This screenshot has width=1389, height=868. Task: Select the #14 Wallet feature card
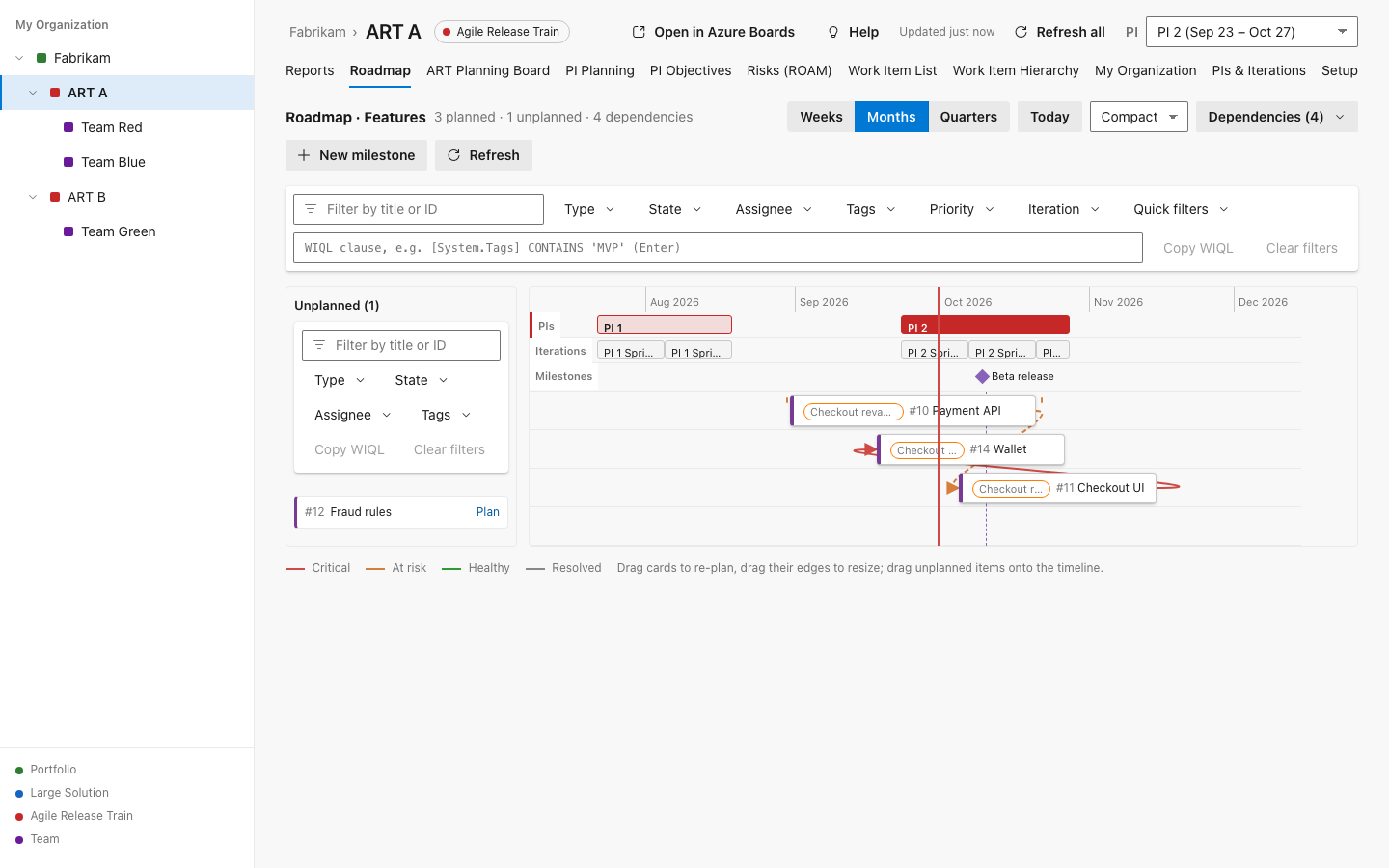click(x=971, y=449)
